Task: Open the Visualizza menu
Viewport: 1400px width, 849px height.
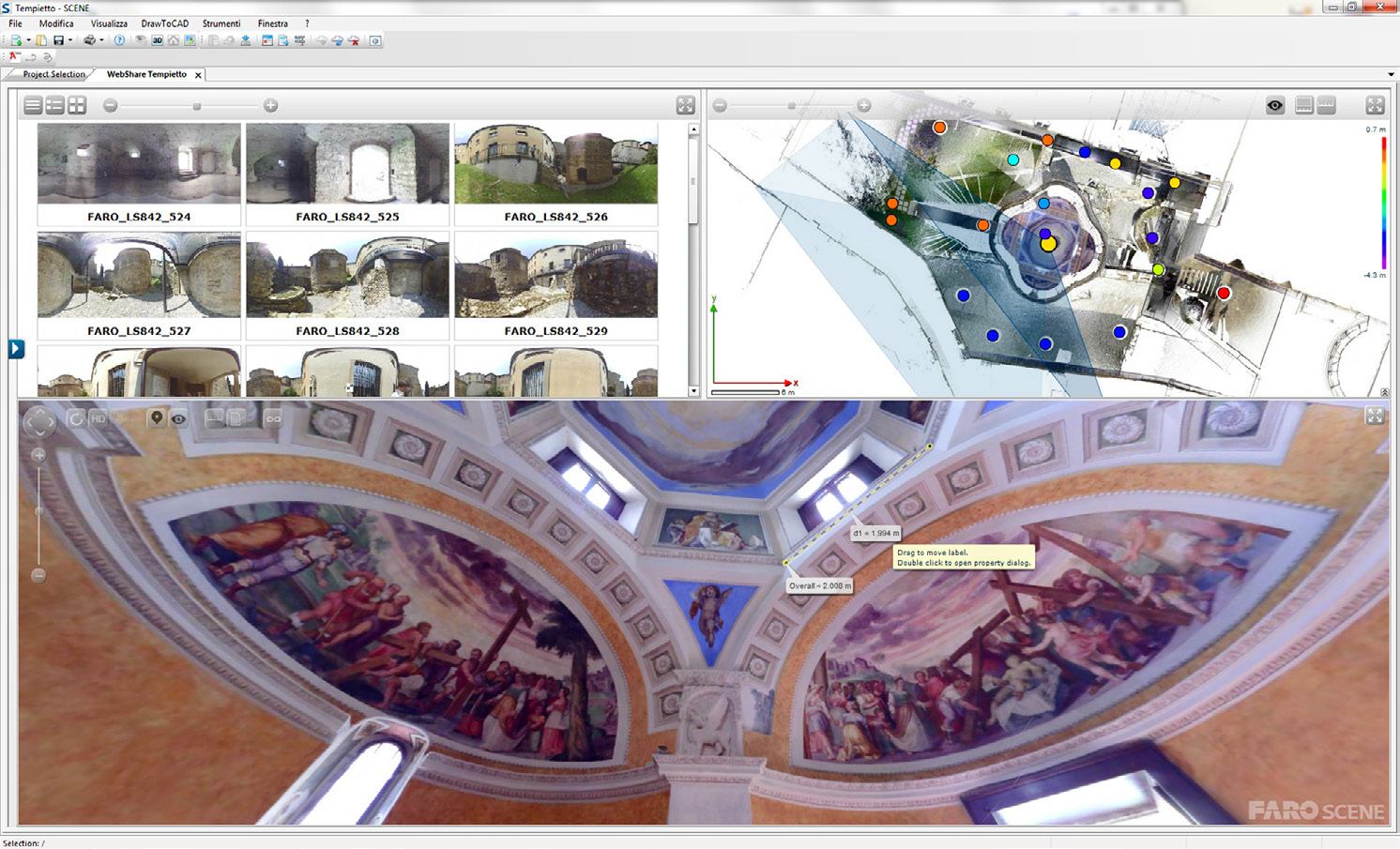Action: click(x=109, y=23)
